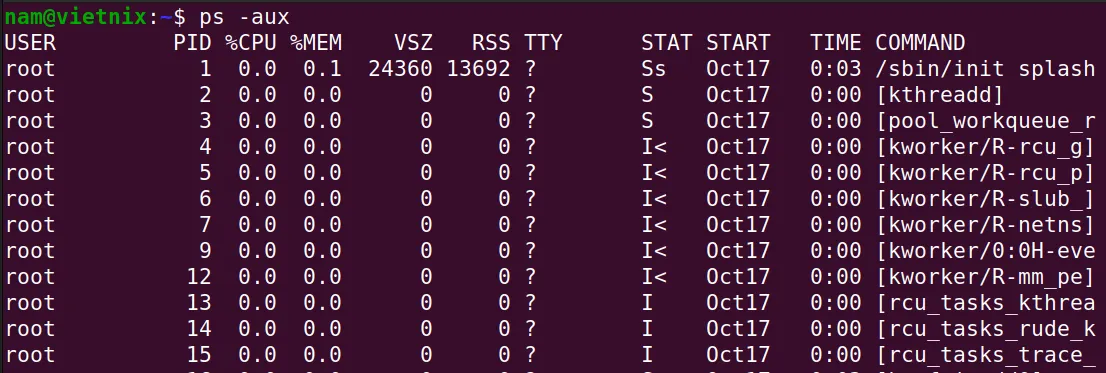Click PID 13 in the process list
The height and width of the screenshot is (373, 1106).
tap(199, 304)
